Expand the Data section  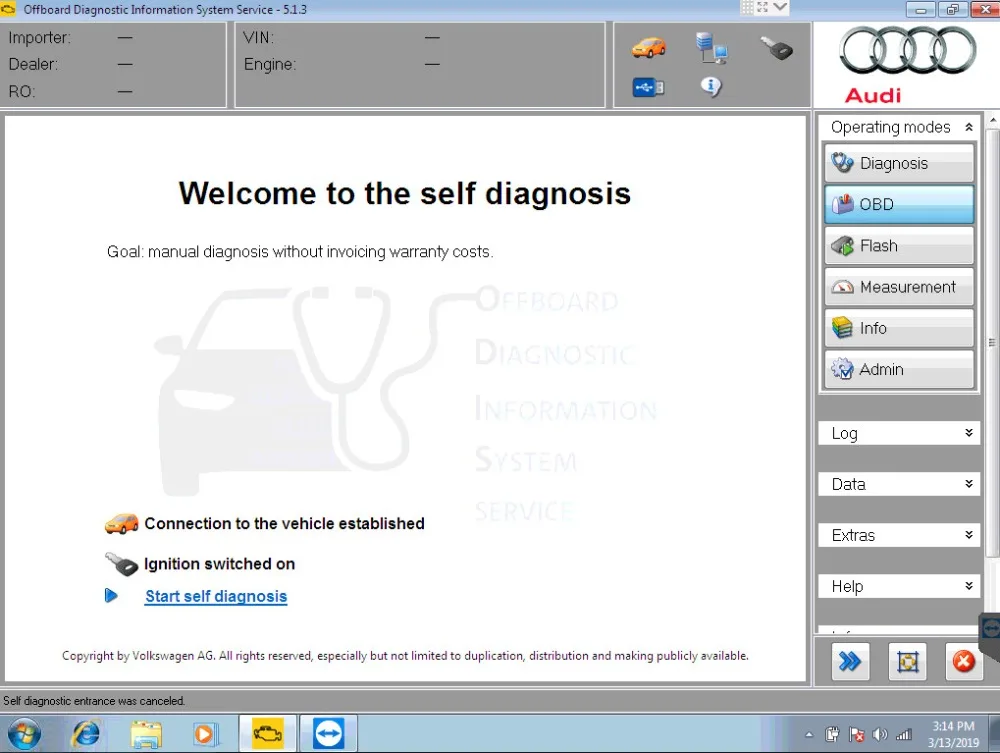[899, 484]
